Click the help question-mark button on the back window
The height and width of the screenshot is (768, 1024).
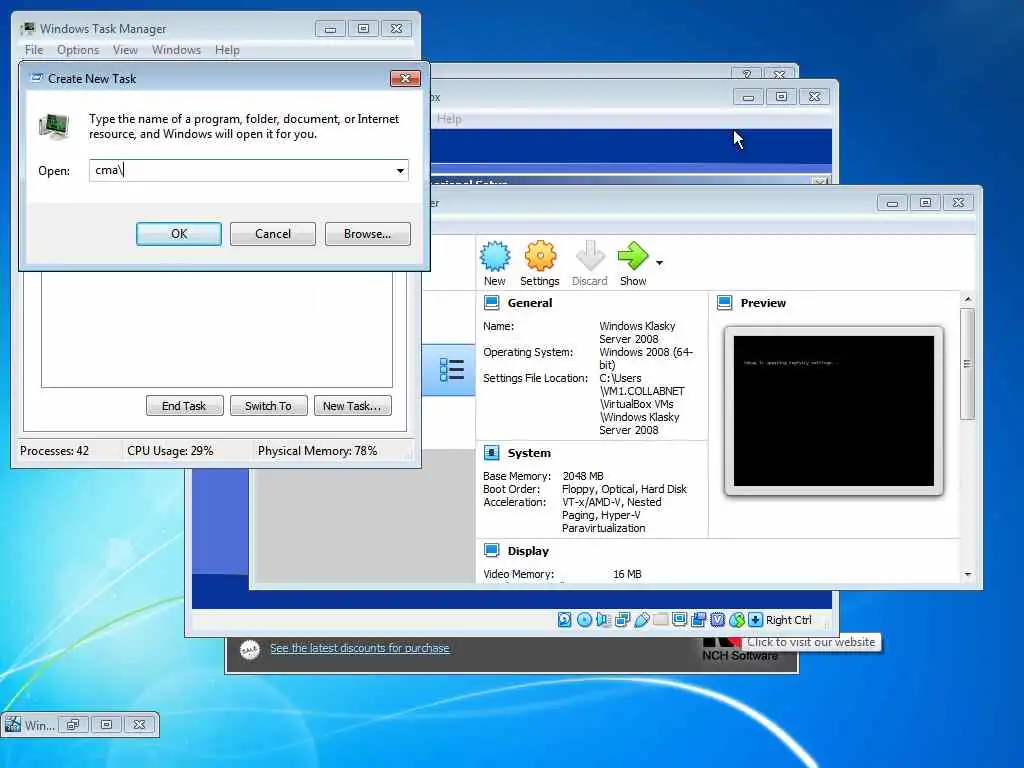point(746,73)
